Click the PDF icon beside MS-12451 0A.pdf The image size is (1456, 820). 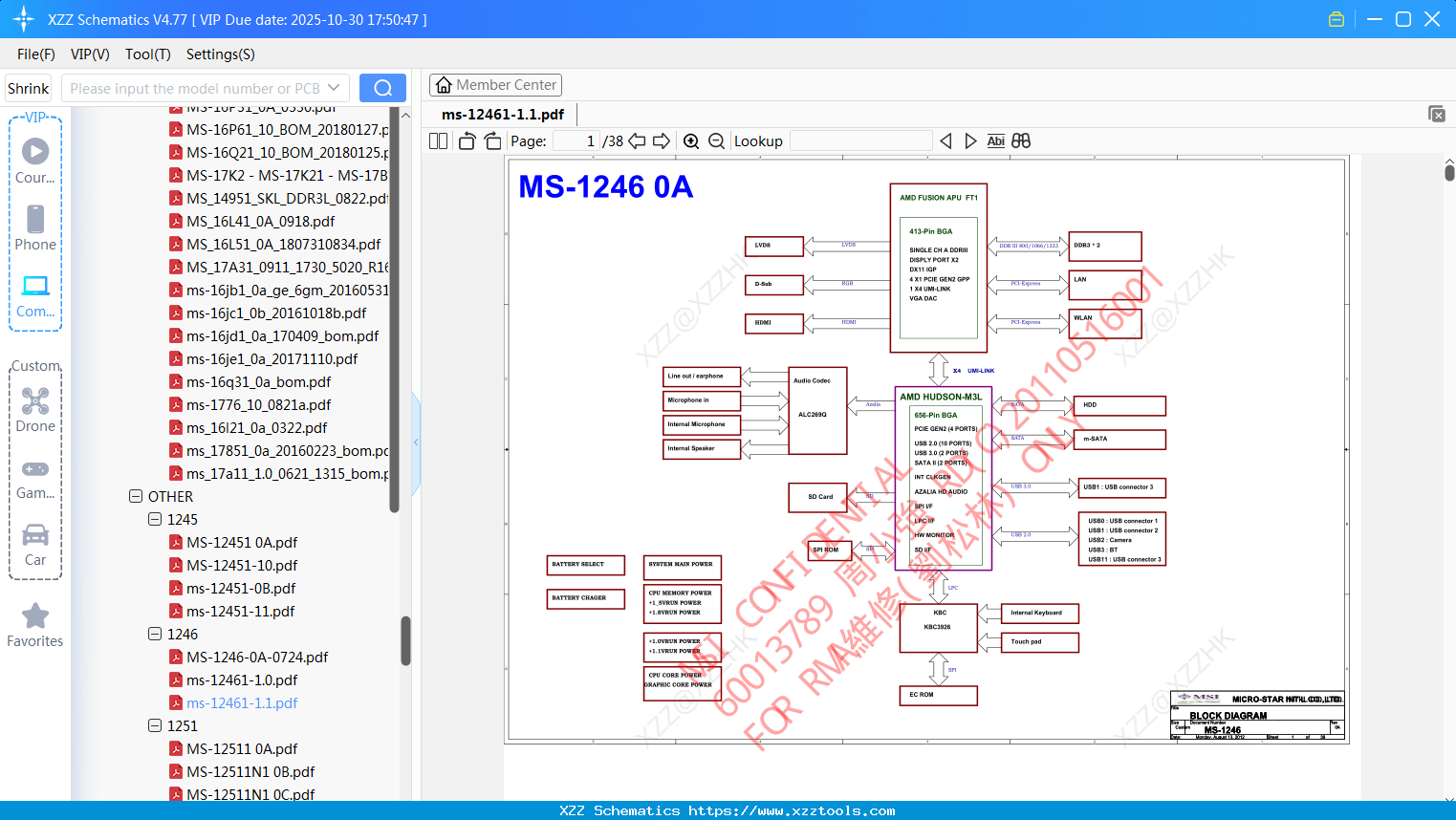176,542
